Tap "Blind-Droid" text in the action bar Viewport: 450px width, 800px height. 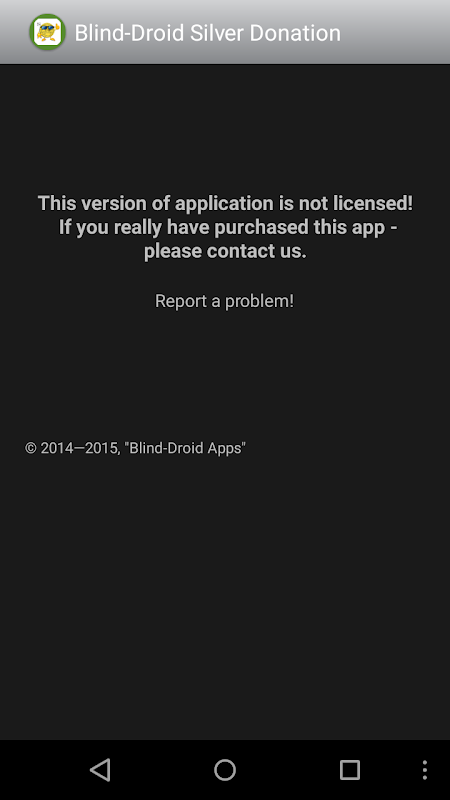[x=129, y=33]
